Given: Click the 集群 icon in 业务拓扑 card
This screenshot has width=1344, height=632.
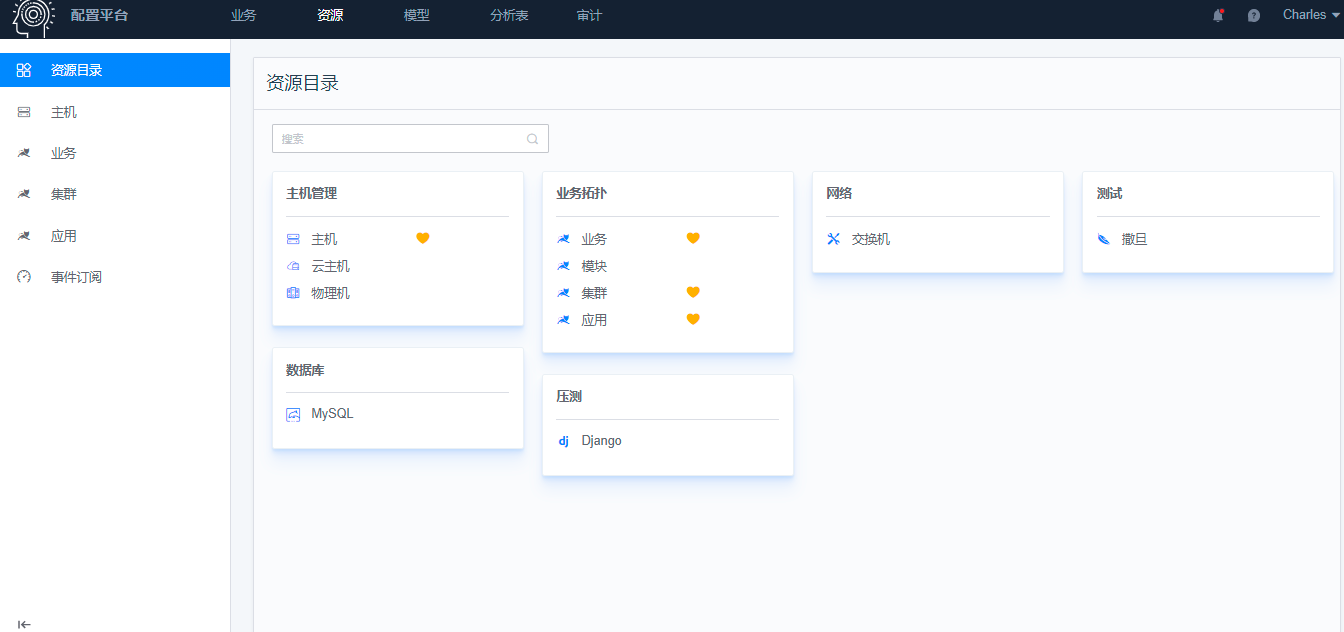Looking at the screenshot, I should tap(563, 293).
